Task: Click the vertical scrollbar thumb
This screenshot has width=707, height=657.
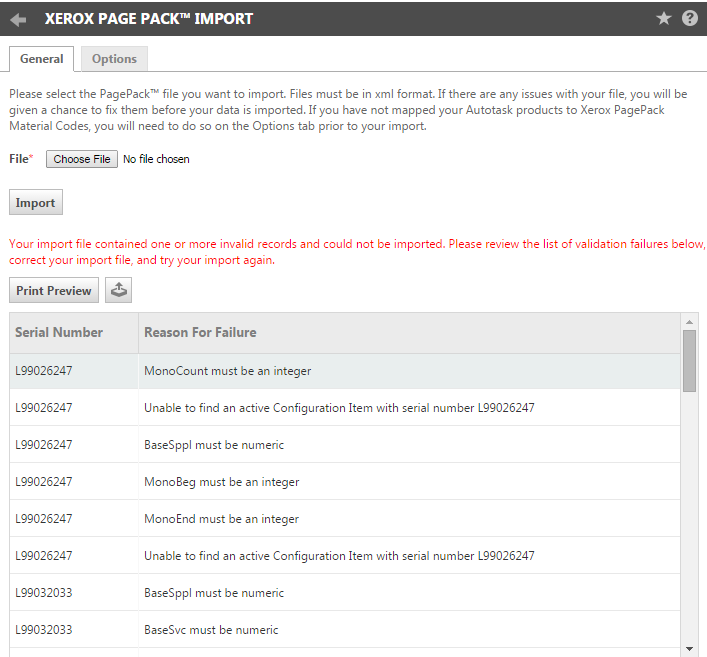Action: point(689,361)
